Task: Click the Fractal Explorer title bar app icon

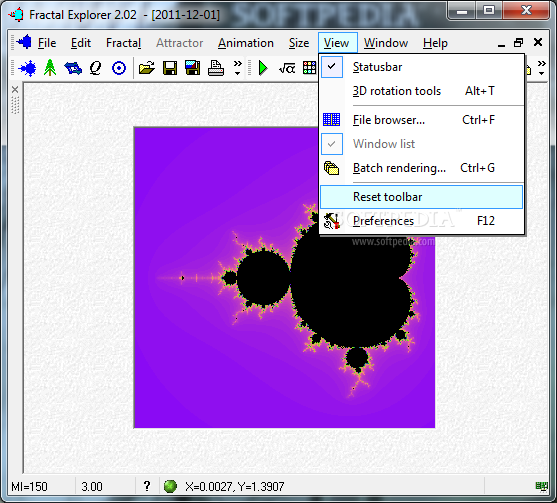Action: 16,15
